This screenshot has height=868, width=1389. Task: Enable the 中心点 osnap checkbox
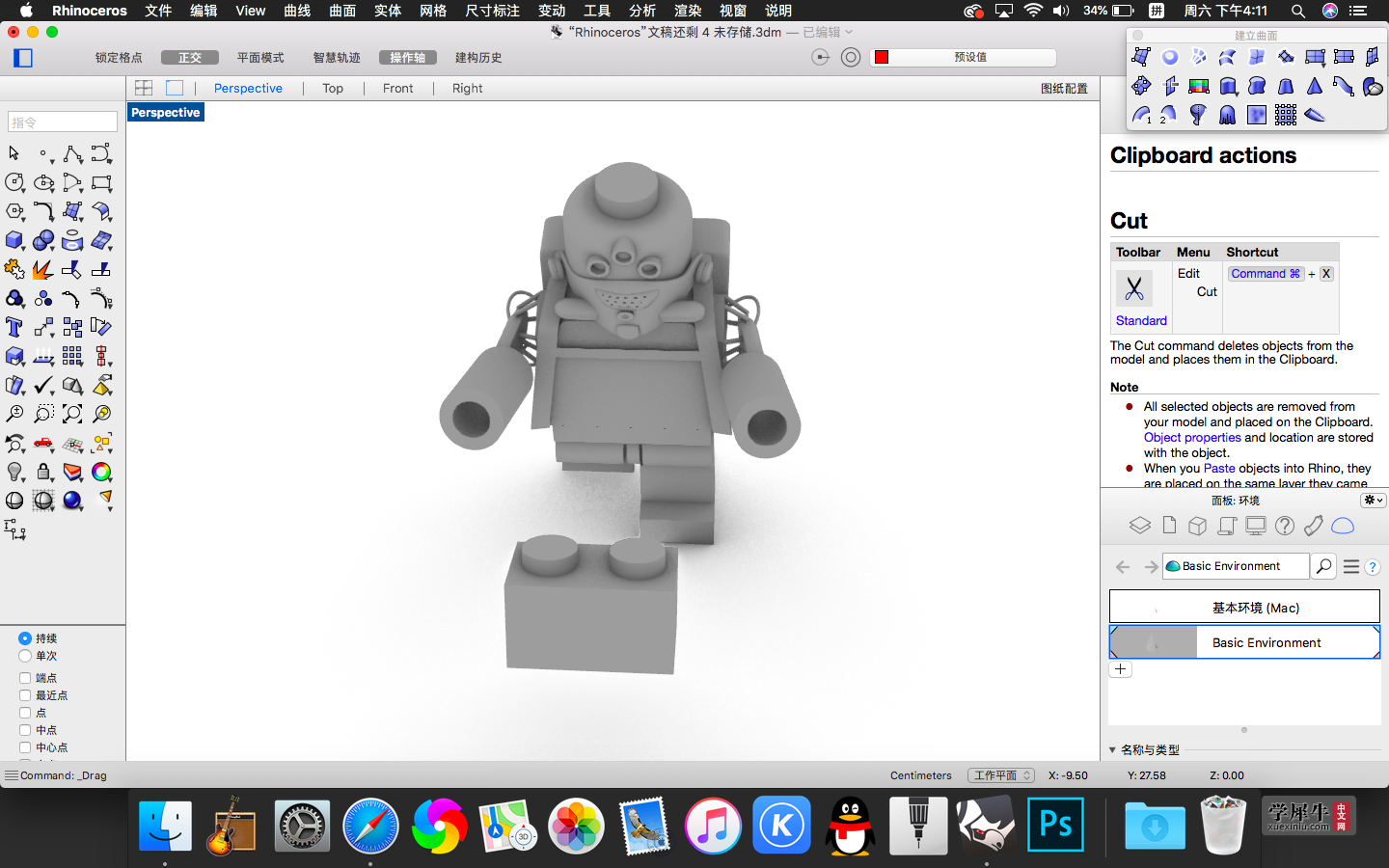(x=25, y=747)
